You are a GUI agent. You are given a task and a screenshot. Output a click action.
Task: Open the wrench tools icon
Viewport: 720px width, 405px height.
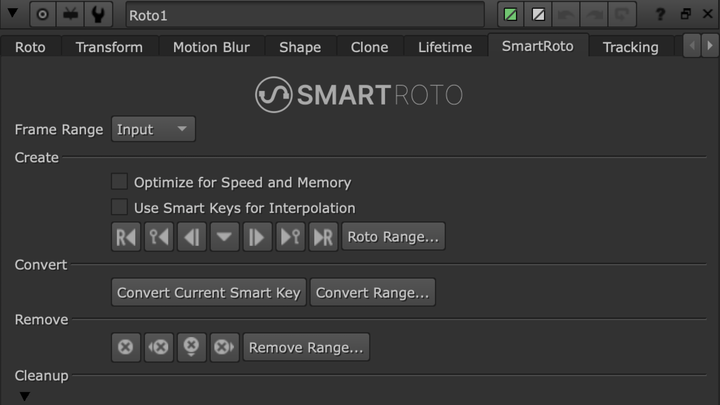[x=98, y=15]
